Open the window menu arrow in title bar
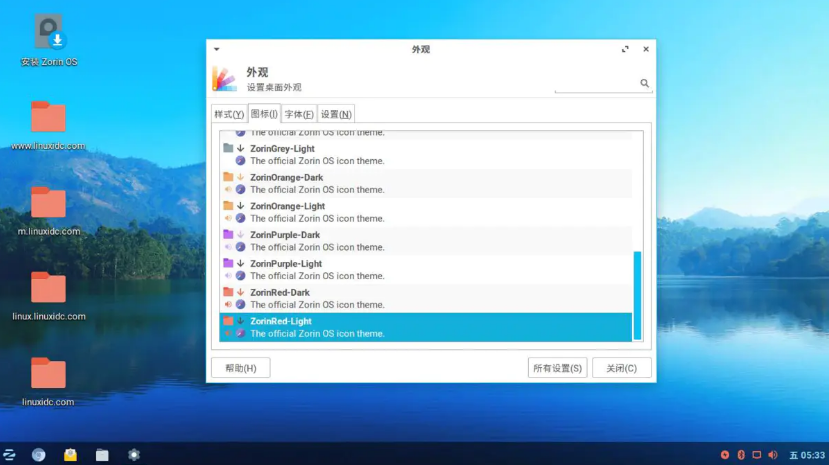 tap(217, 49)
